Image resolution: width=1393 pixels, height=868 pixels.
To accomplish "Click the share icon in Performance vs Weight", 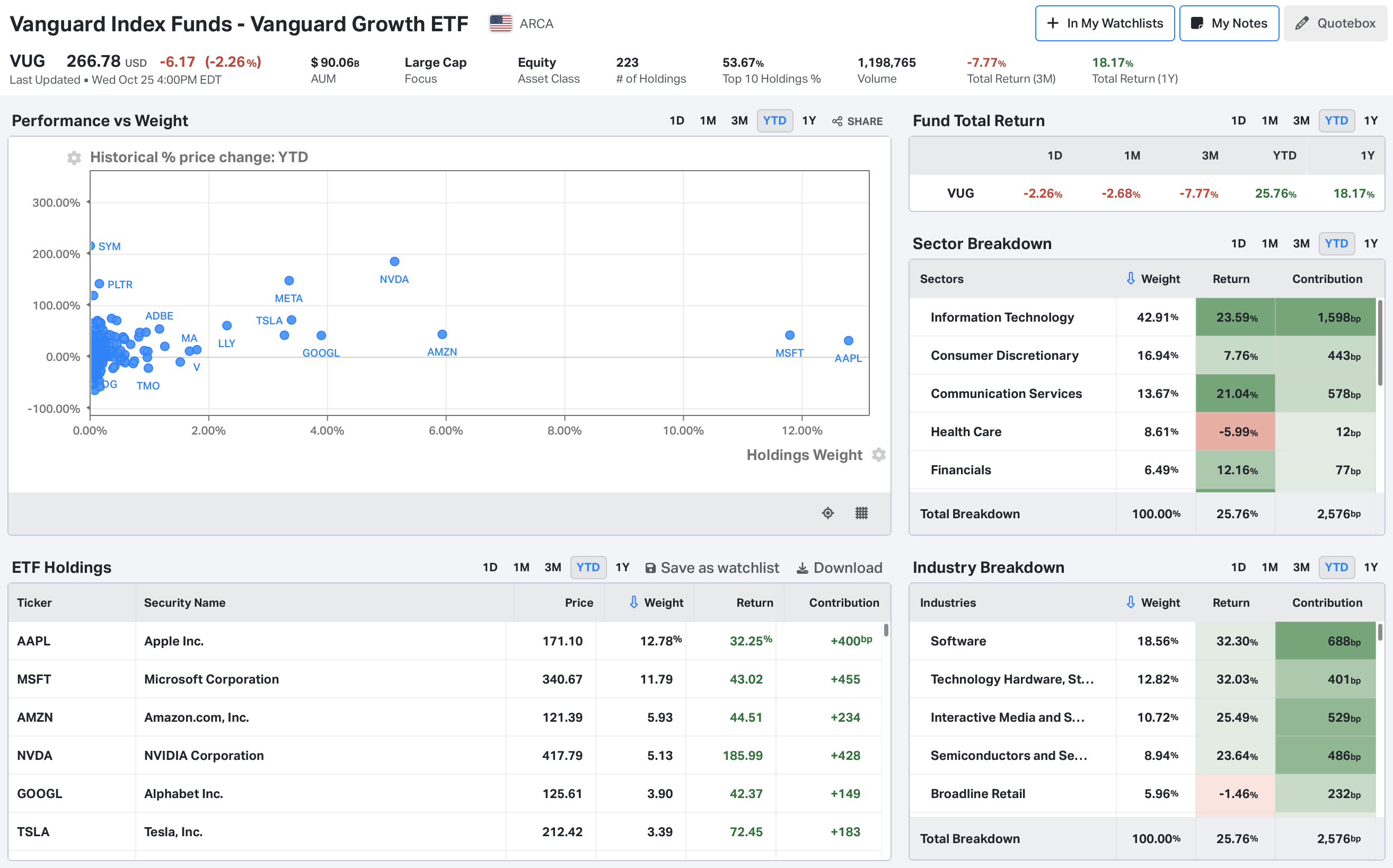I will [x=837, y=121].
